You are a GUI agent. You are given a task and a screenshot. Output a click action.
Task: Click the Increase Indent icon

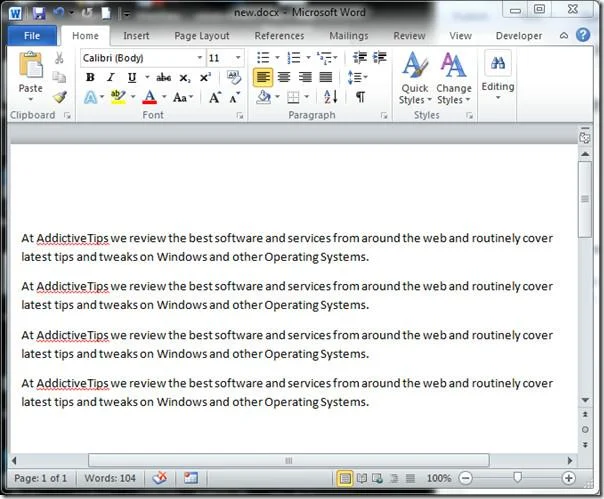click(380, 57)
